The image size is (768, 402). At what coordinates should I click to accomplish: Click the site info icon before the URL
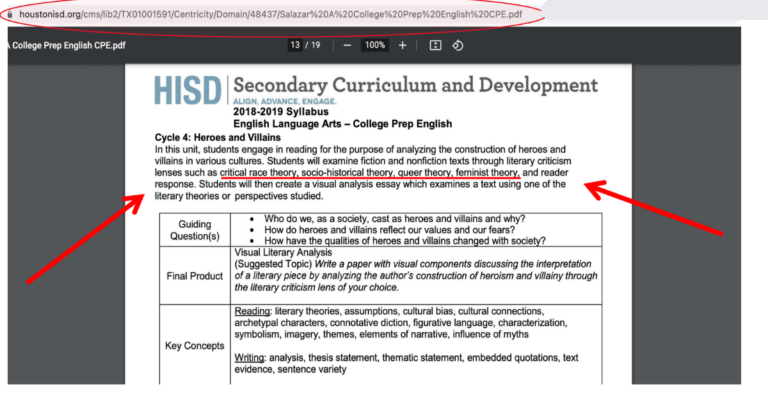[9, 16]
